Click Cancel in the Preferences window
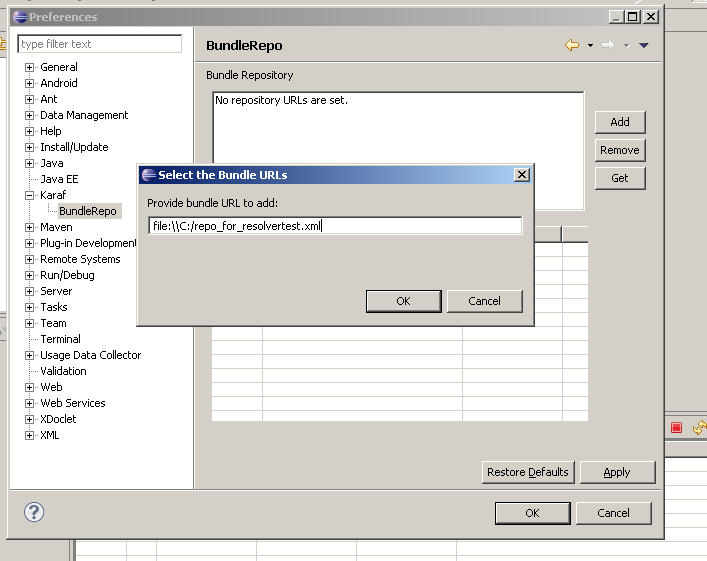The width and height of the screenshot is (707, 561). 614,513
